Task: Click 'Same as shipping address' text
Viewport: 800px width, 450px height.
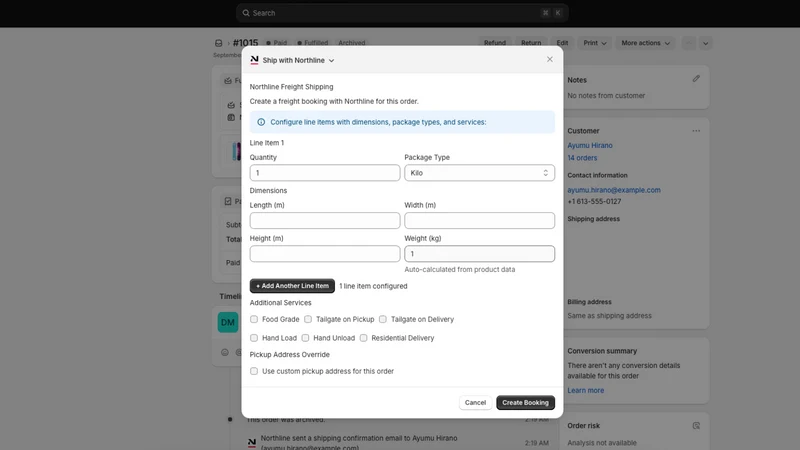Action: [x=609, y=316]
